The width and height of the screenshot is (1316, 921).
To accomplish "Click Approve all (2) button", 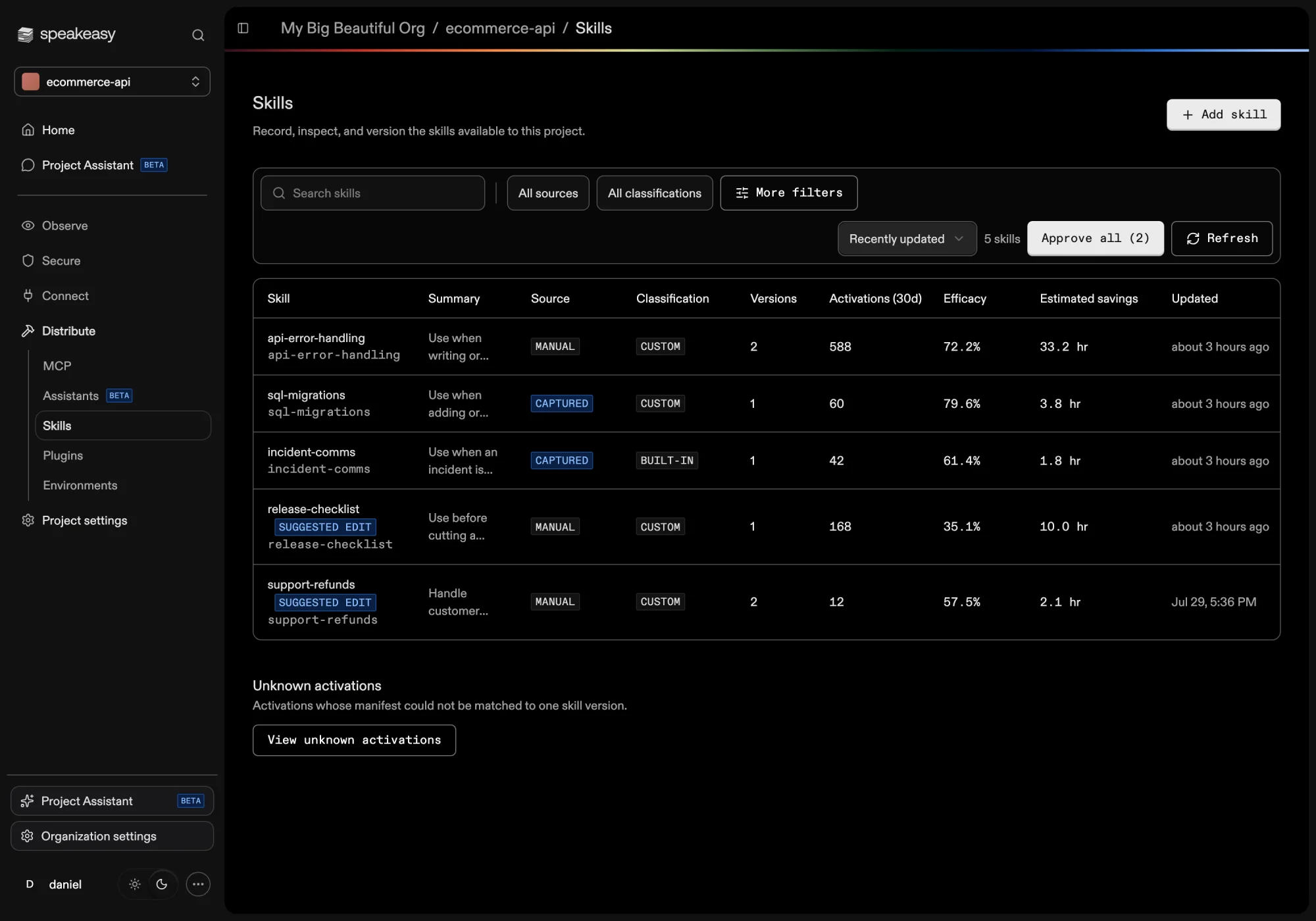I will (x=1096, y=239).
